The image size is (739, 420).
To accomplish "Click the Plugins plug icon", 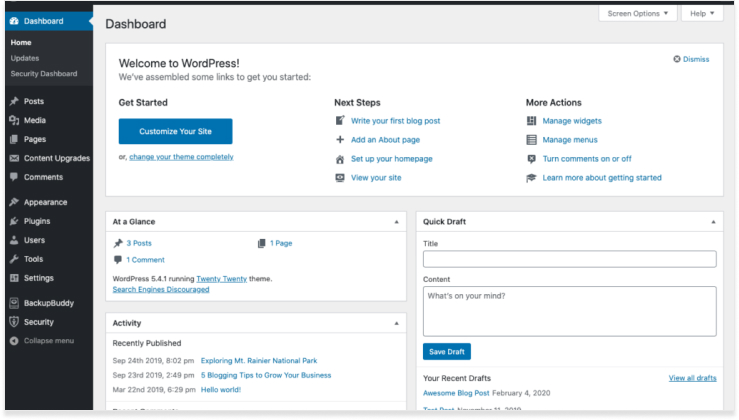I will (14, 221).
